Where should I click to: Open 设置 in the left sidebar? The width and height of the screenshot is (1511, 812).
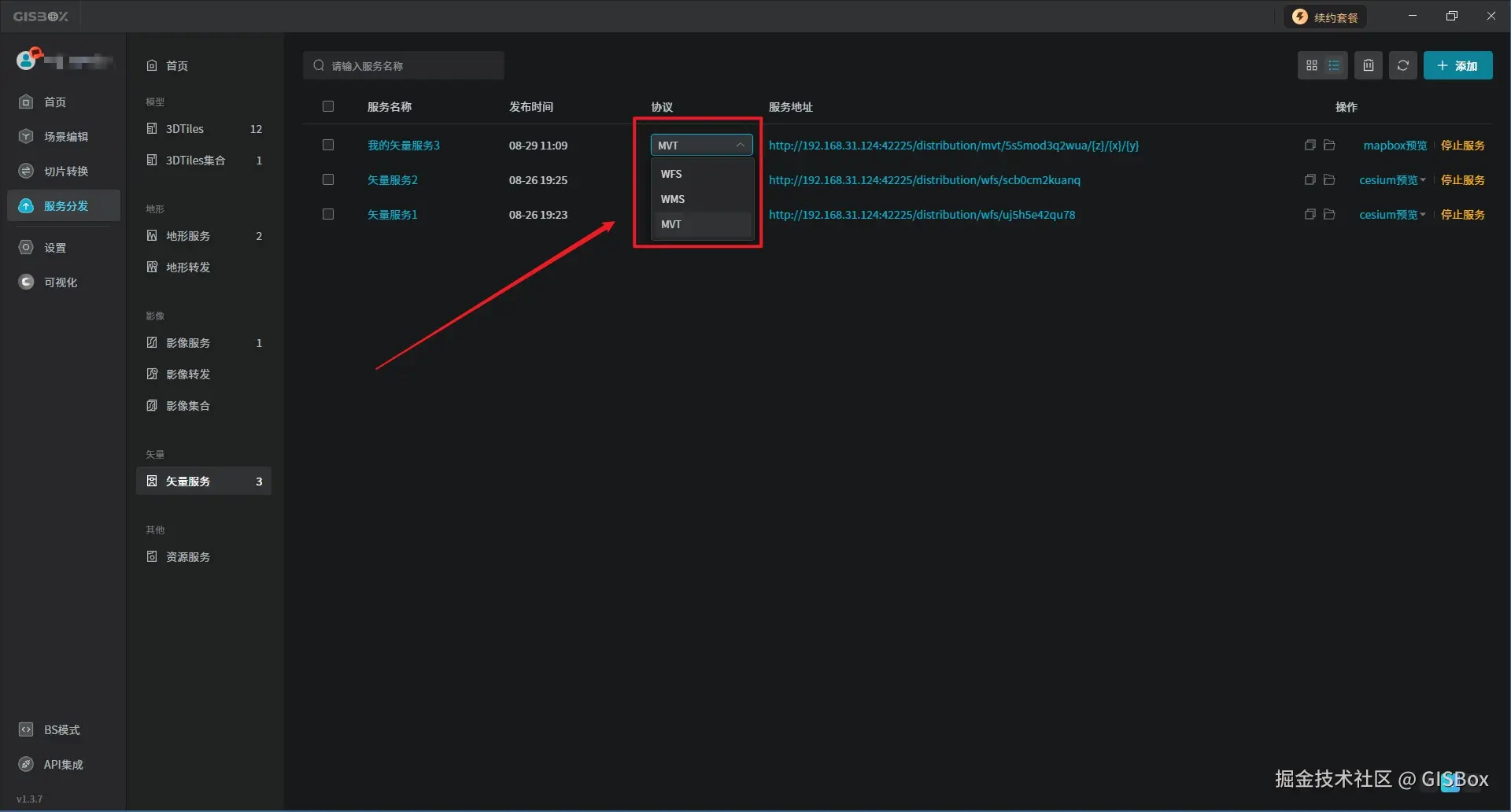(64, 248)
